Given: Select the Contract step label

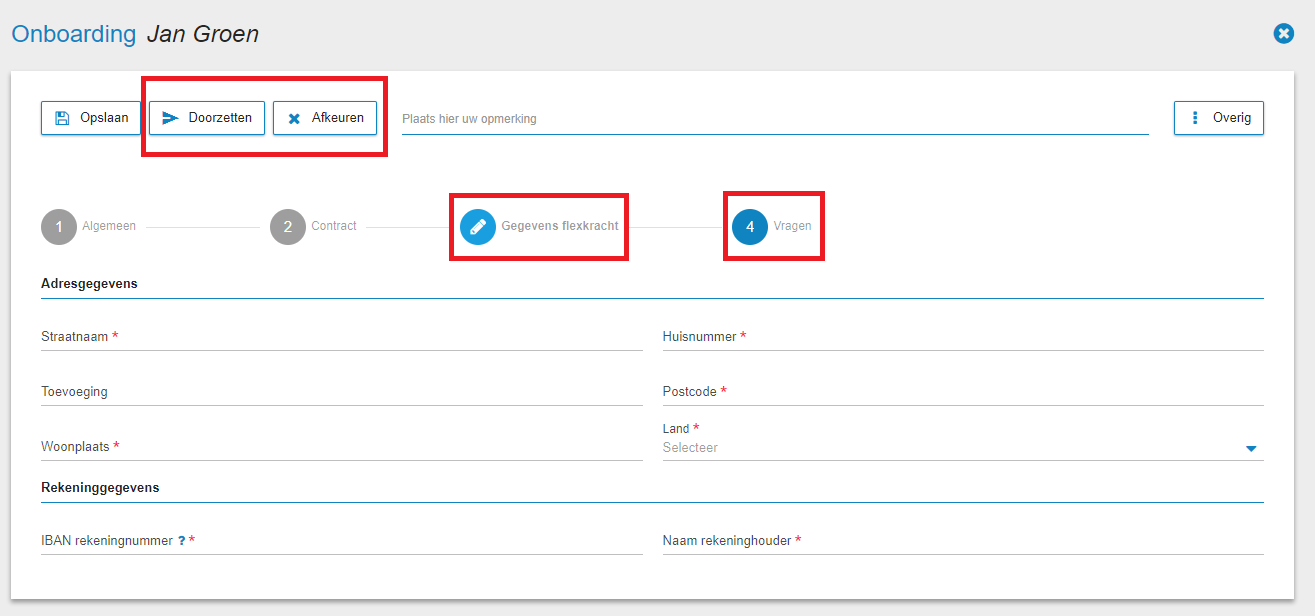Looking at the screenshot, I should coord(334,226).
